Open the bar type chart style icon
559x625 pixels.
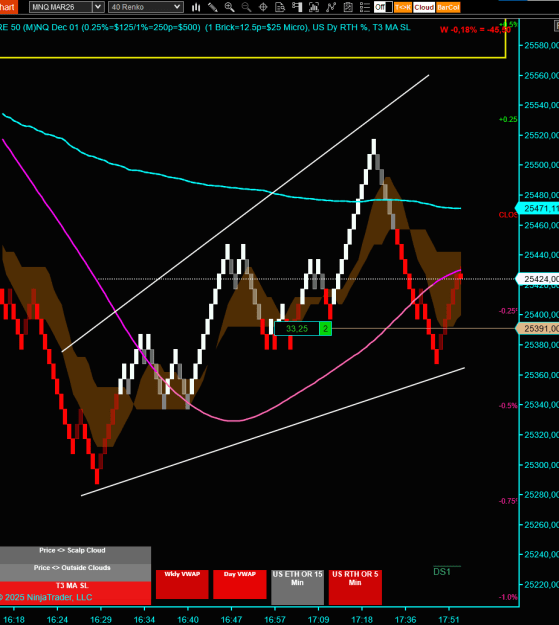coord(196,7)
